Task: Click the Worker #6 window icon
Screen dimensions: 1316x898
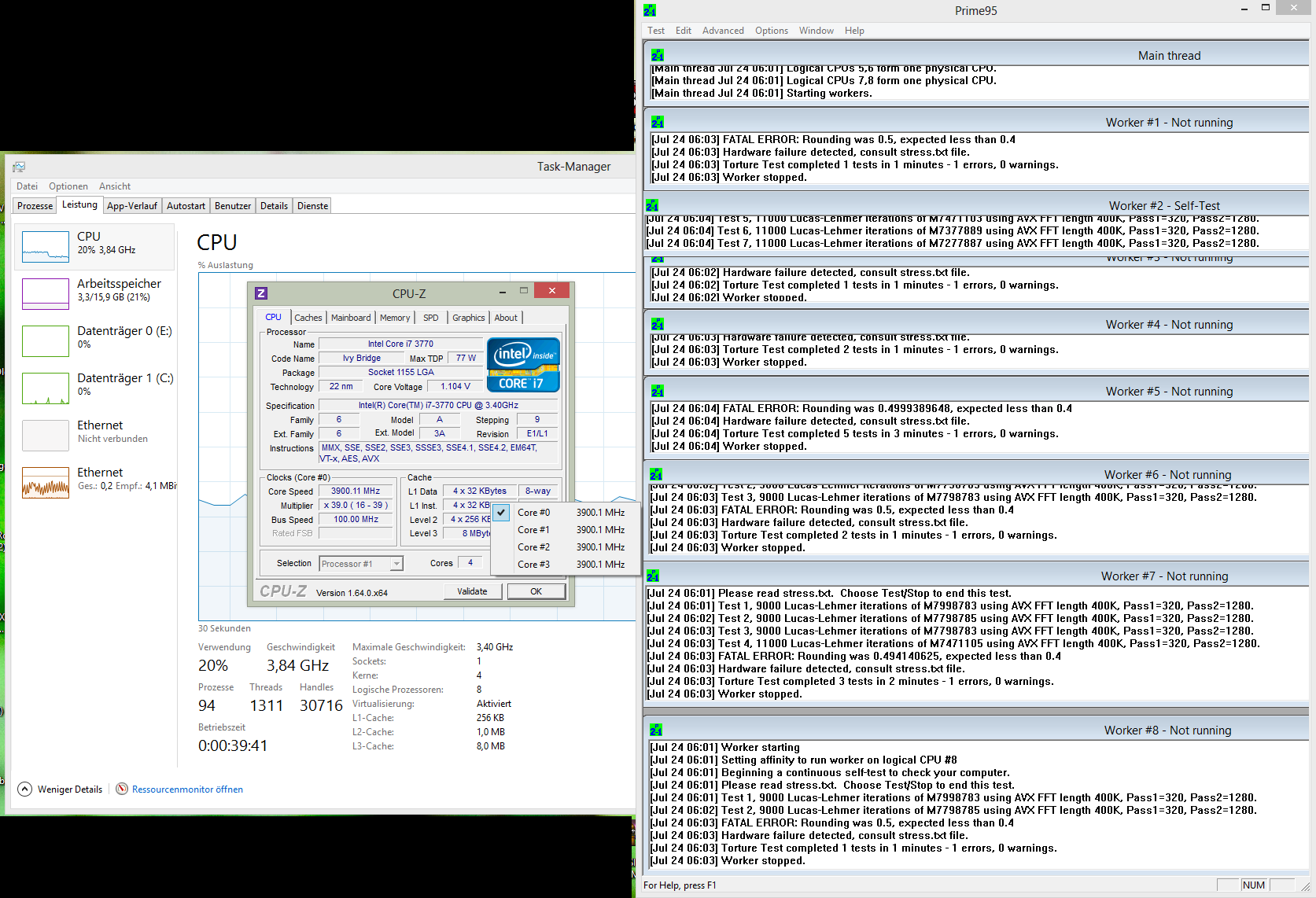Action: tap(656, 474)
